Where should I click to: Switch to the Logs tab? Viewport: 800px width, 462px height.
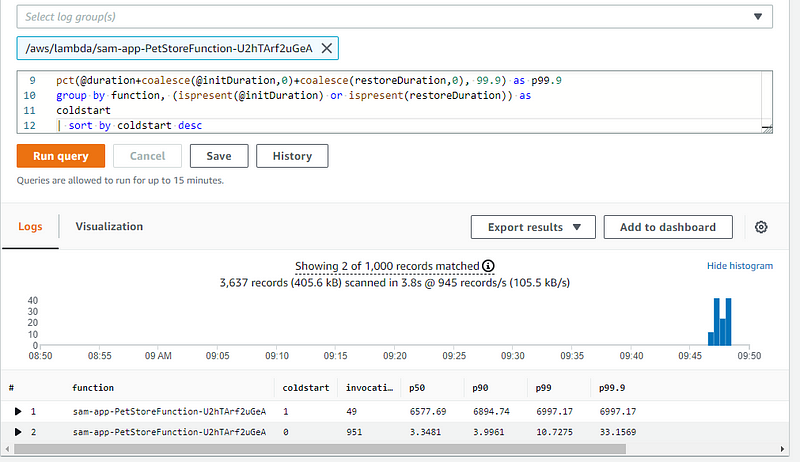(x=30, y=226)
